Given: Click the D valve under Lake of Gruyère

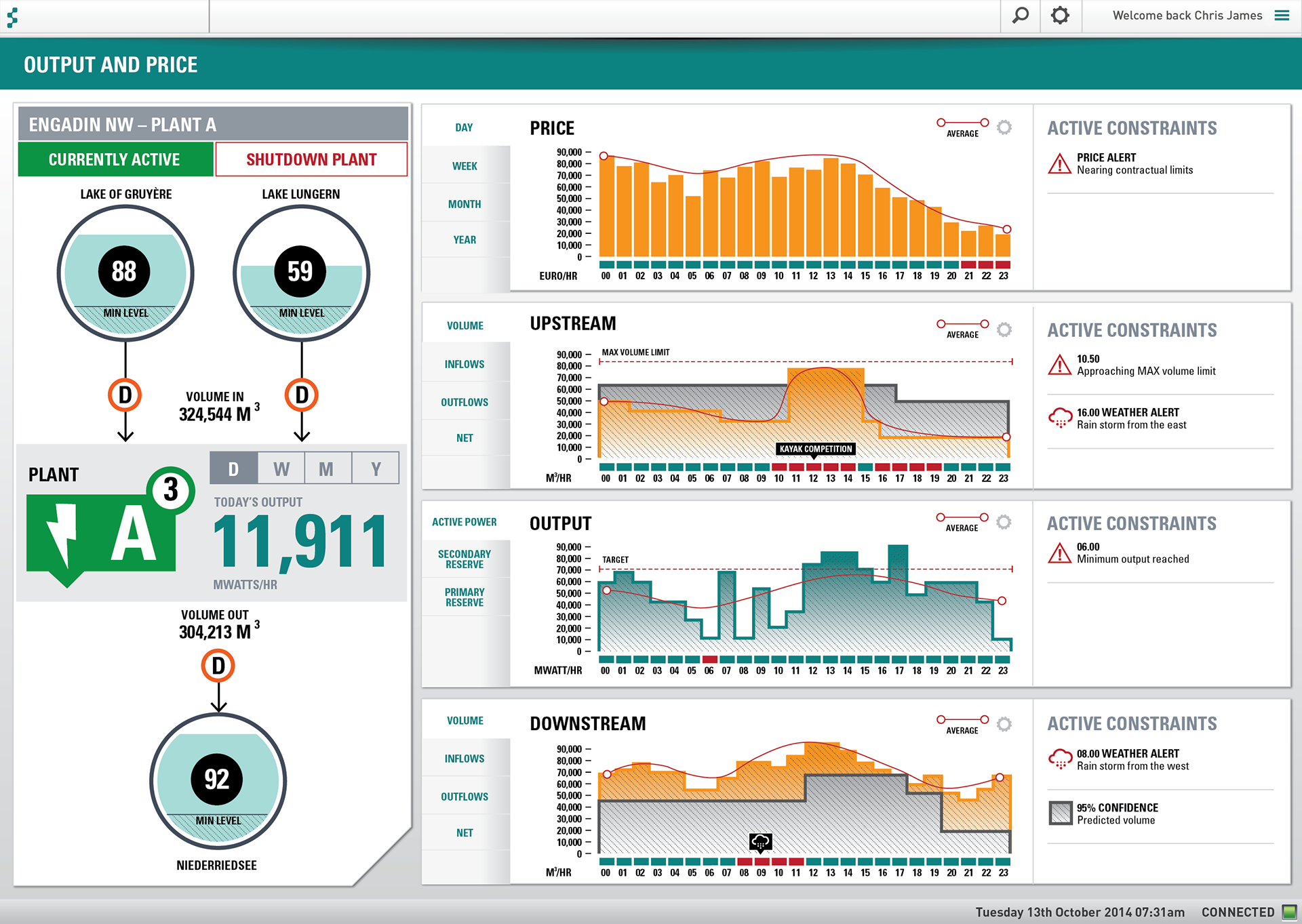Looking at the screenshot, I should pos(125,395).
